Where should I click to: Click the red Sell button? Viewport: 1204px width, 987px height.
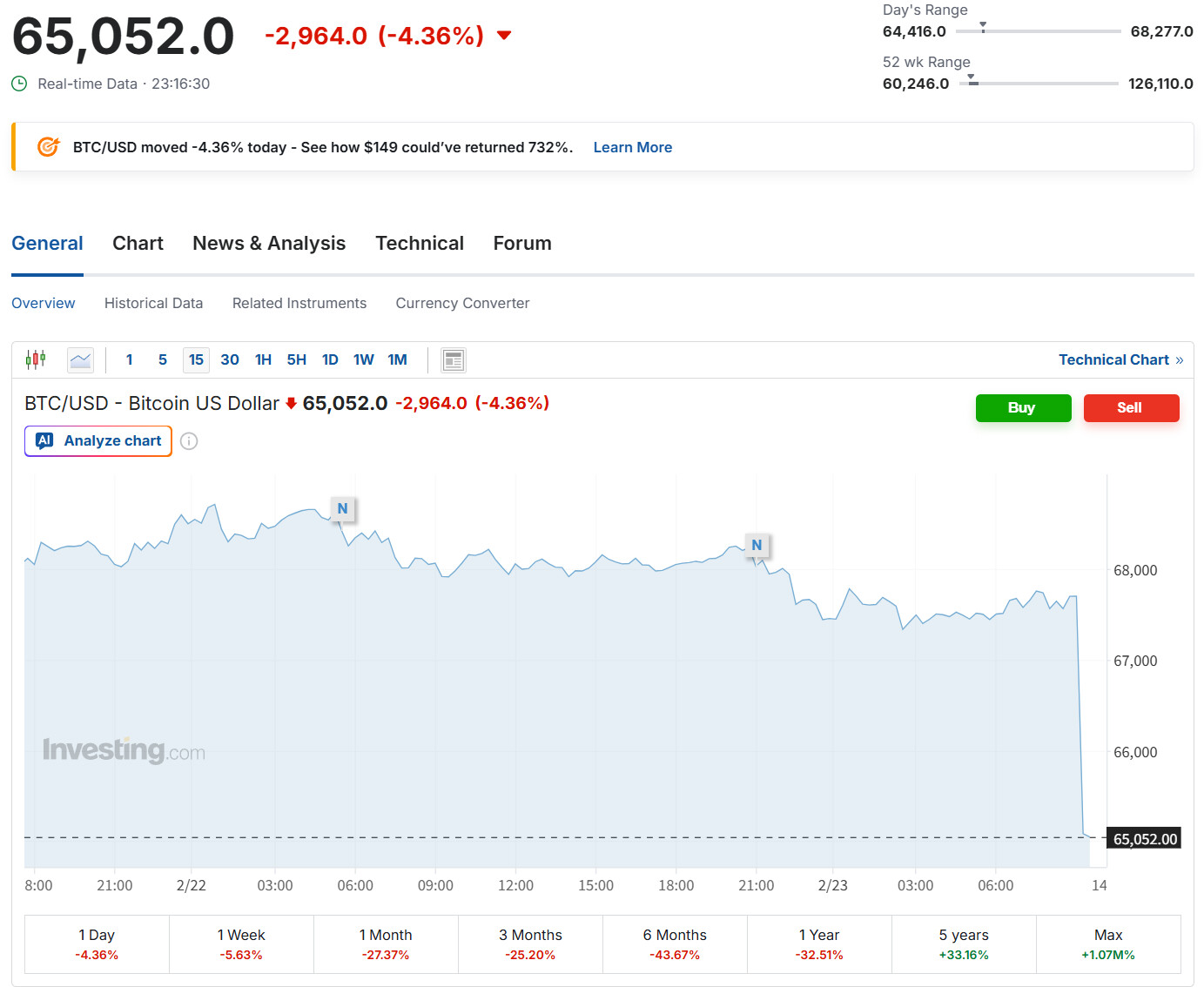pos(1131,408)
